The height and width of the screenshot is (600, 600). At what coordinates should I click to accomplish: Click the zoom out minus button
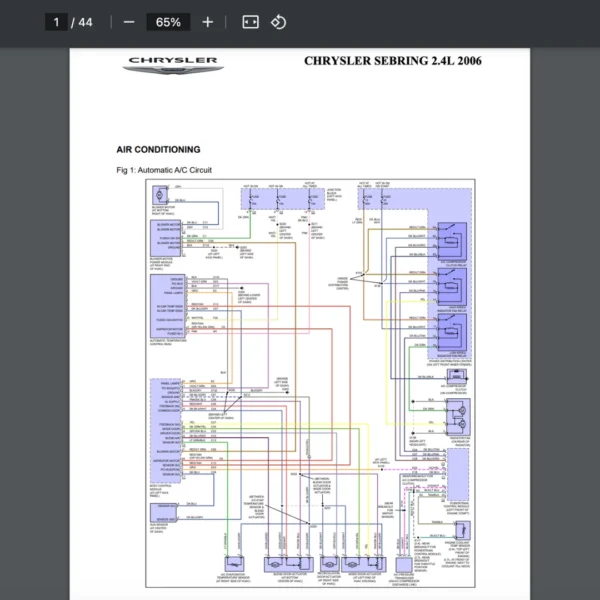coord(128,22)
